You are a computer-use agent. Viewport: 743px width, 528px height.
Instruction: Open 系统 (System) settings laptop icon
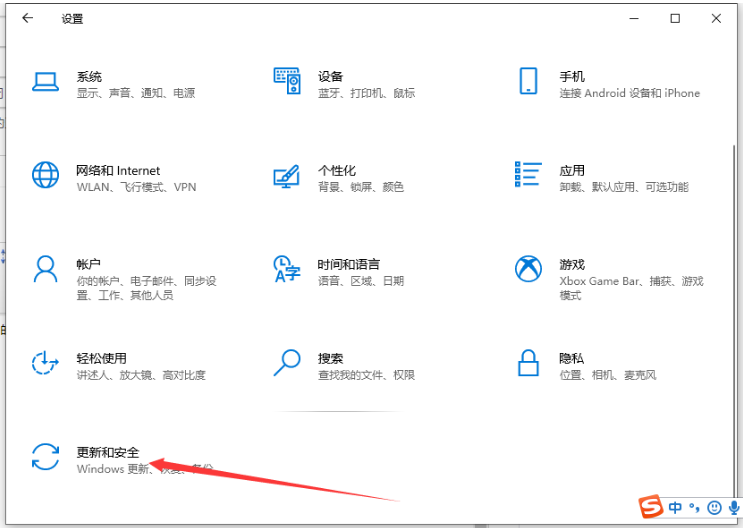pyautogui.click(x=46, y=82)
